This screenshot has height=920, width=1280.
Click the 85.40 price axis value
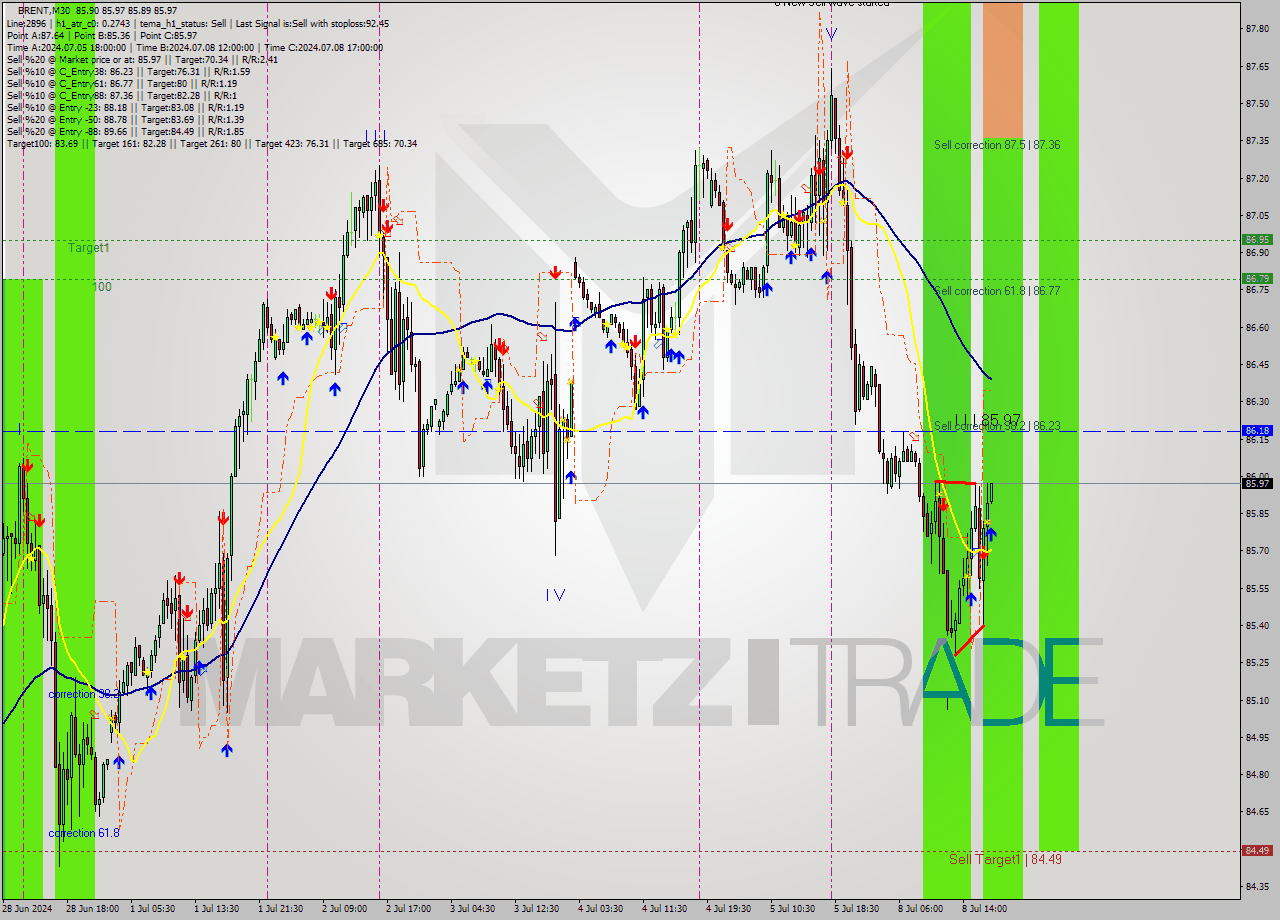click(x=1257, y=626)
